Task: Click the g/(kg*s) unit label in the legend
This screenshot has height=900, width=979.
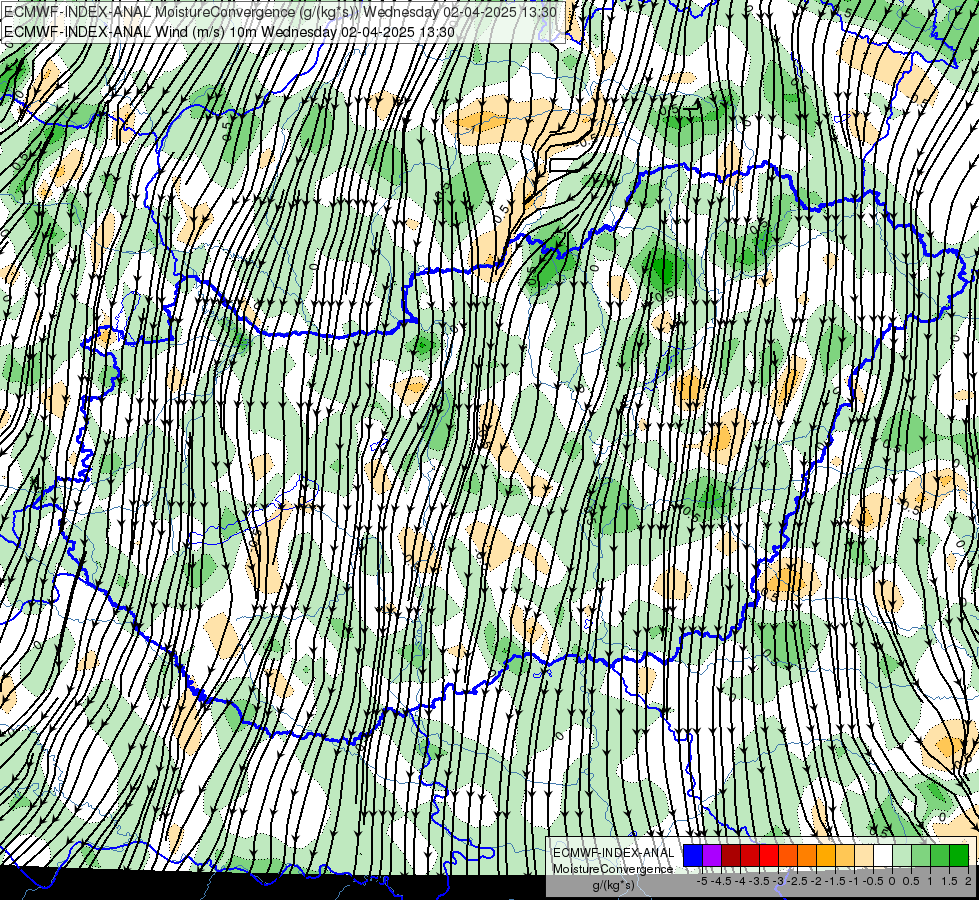Action: click(x=614, y=886)
